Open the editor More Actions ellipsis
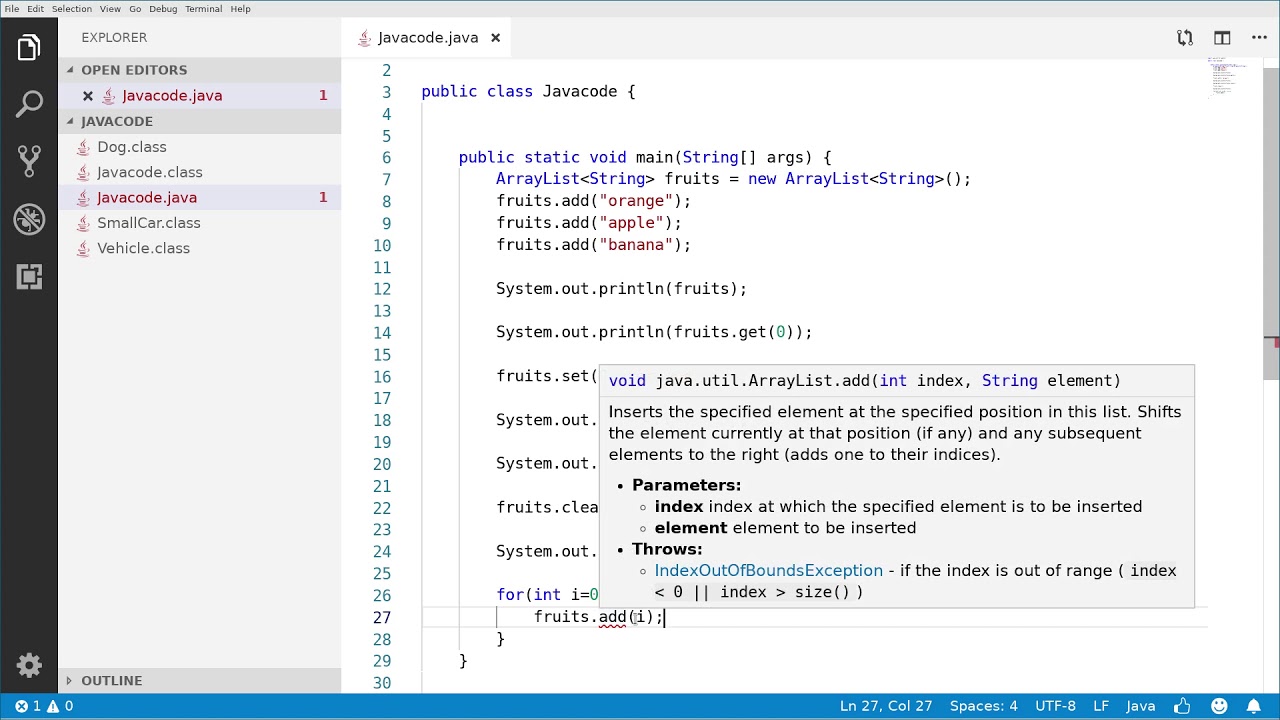 pyautogui.click(x=1259, y=38)
